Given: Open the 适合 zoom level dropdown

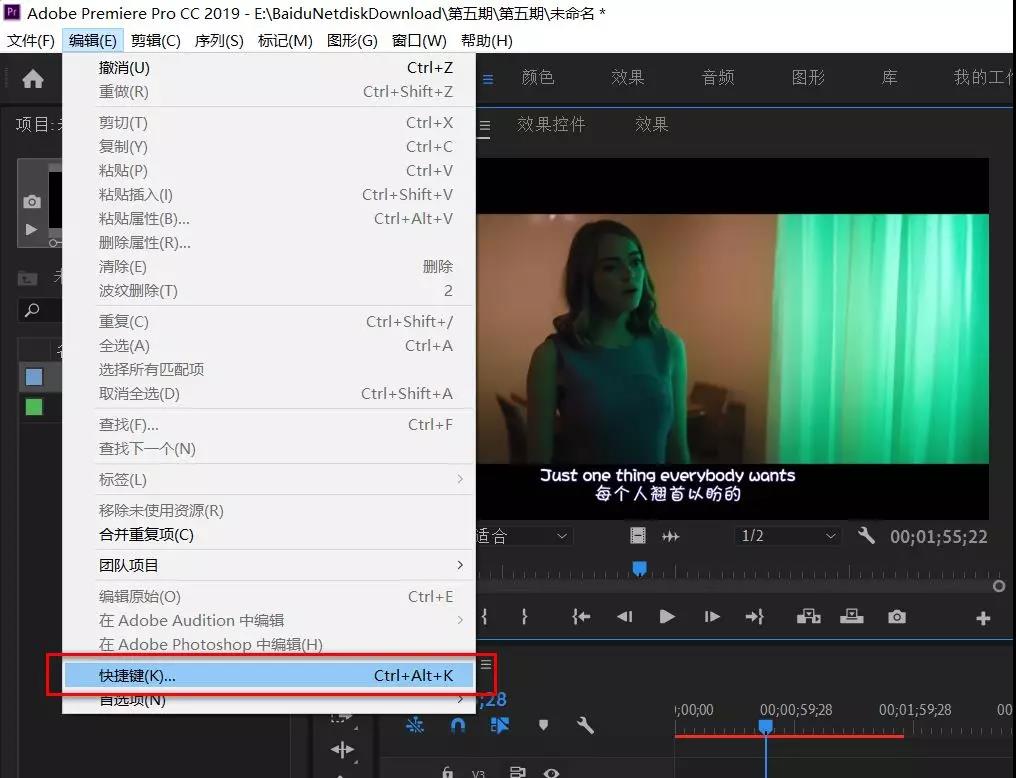Looking at the screenshot, I should [524, 536].
